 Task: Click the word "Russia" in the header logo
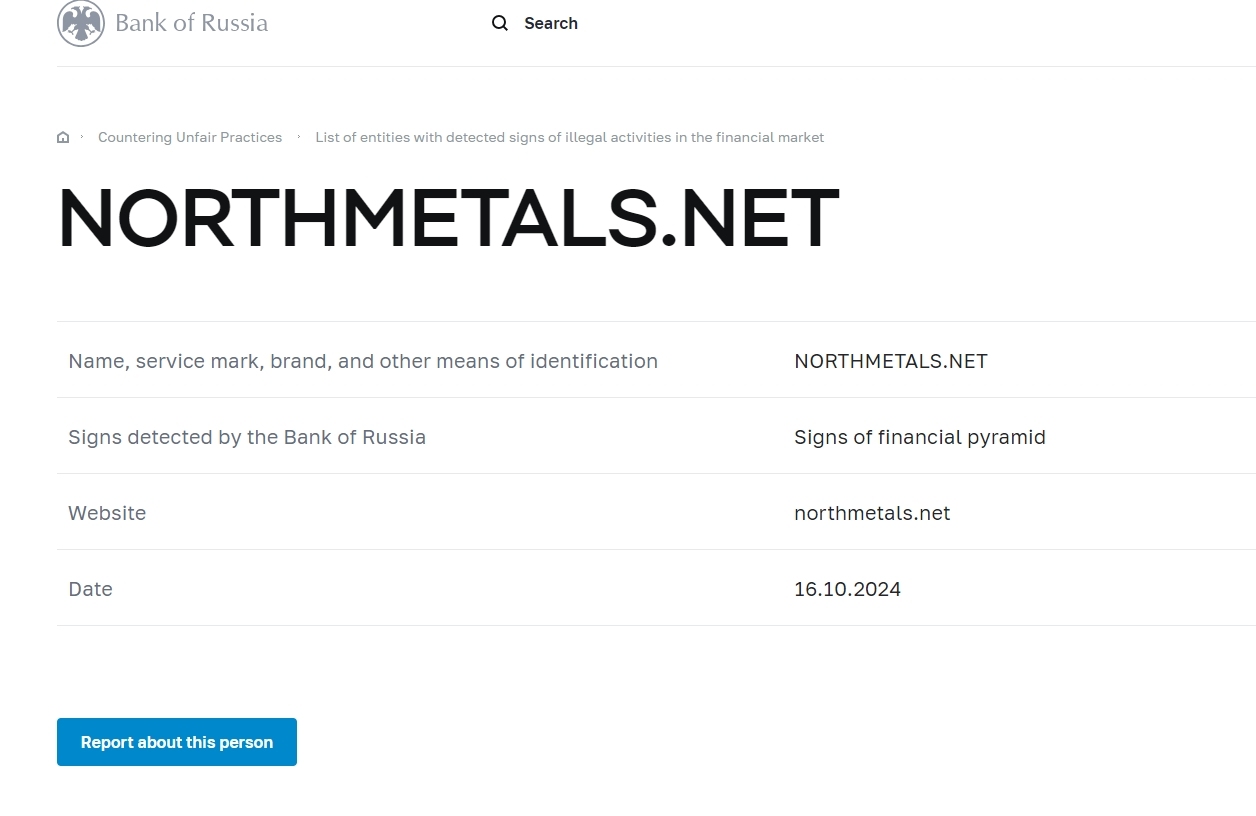click(235, 23)
